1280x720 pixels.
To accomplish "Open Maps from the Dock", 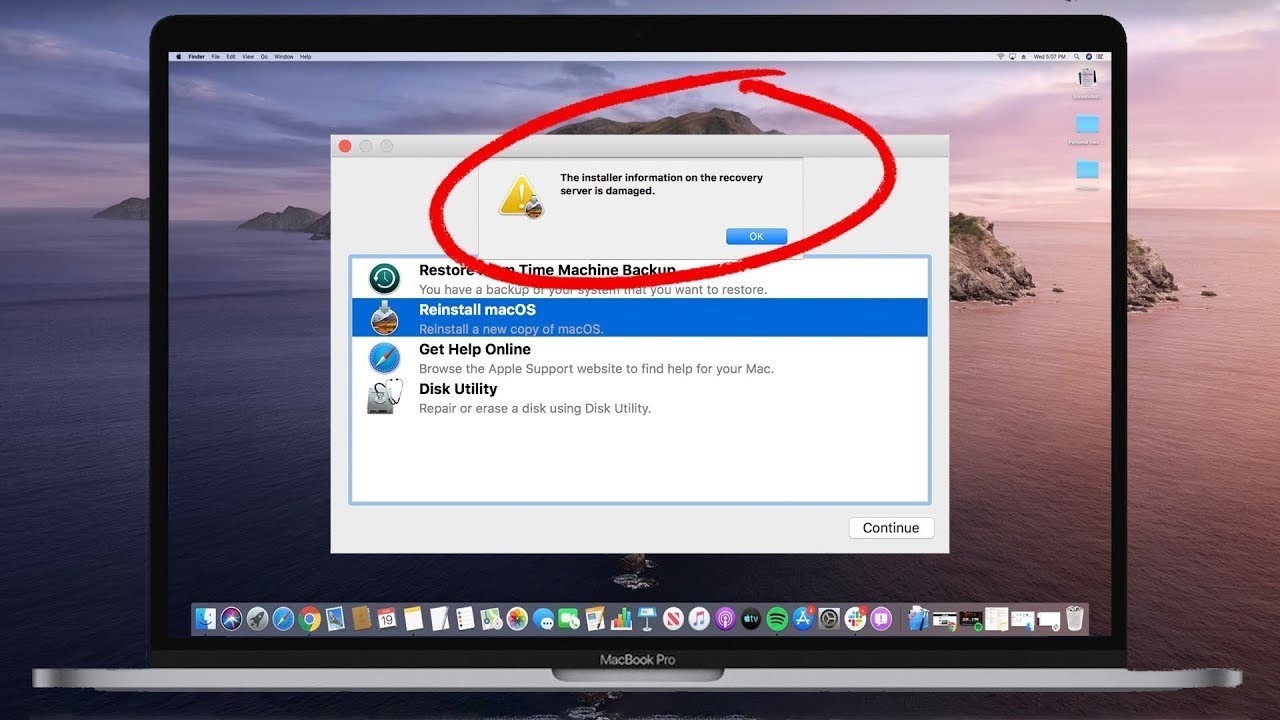I will [x=491, y=619].
